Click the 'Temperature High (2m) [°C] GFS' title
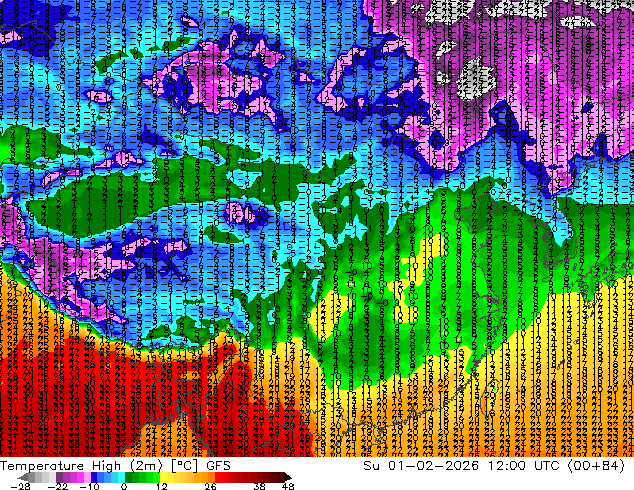634x490 pixels. (115, 466)
